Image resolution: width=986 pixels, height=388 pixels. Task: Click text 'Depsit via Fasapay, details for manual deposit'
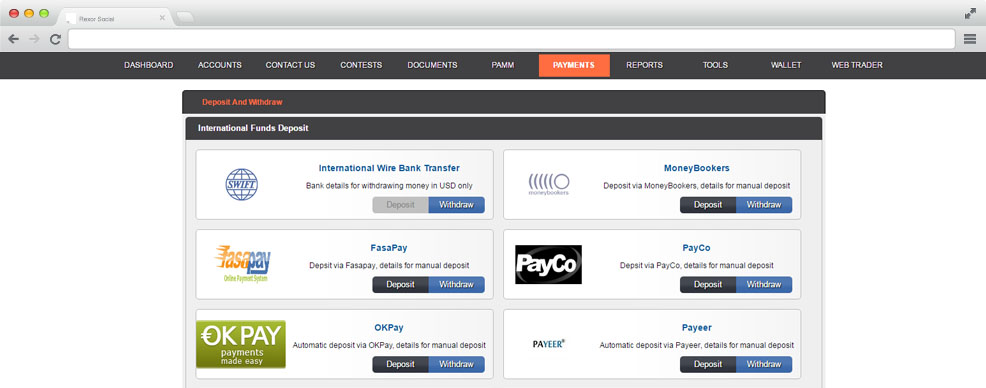coord(389,266)
